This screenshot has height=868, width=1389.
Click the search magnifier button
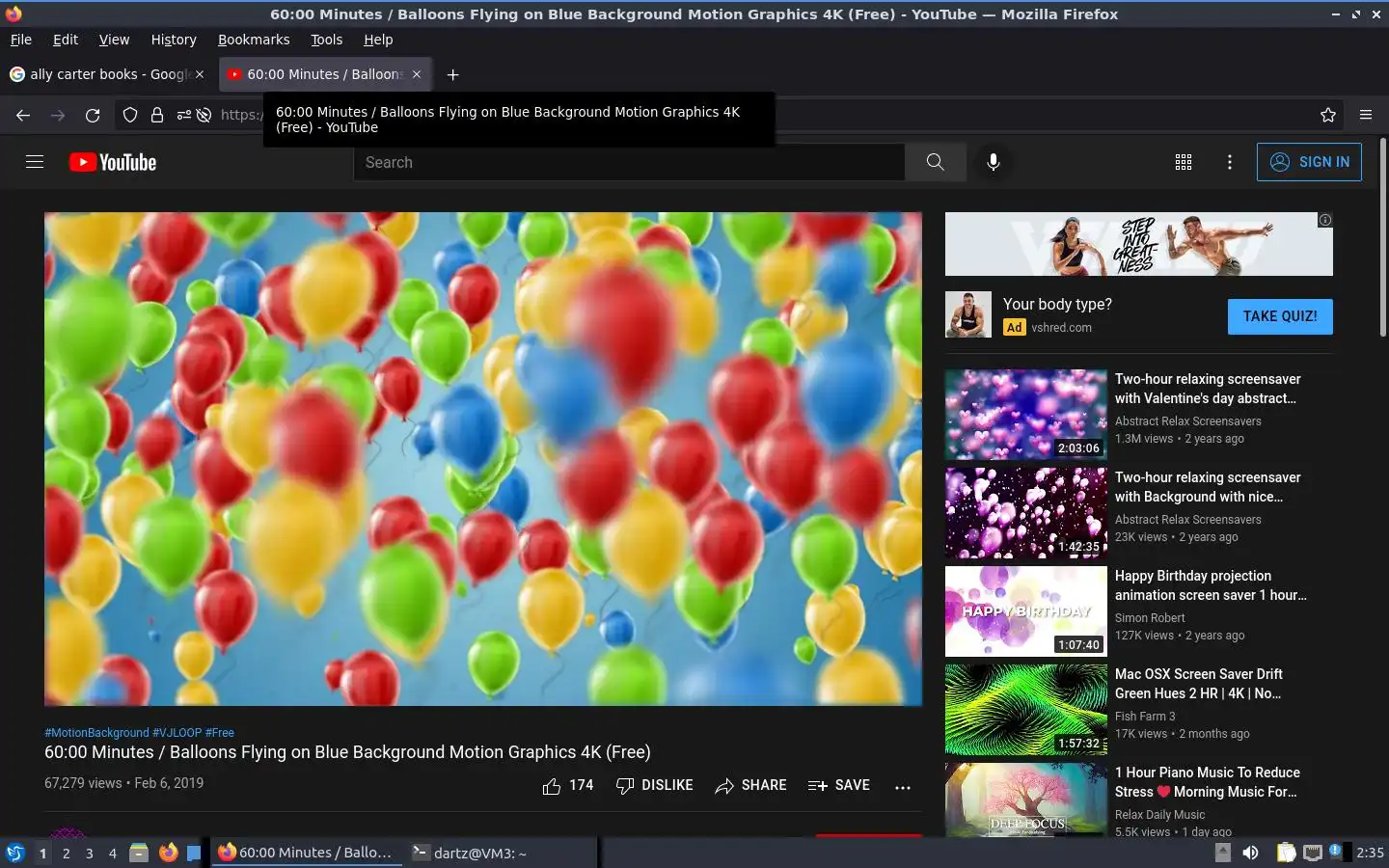coord(936,162)
